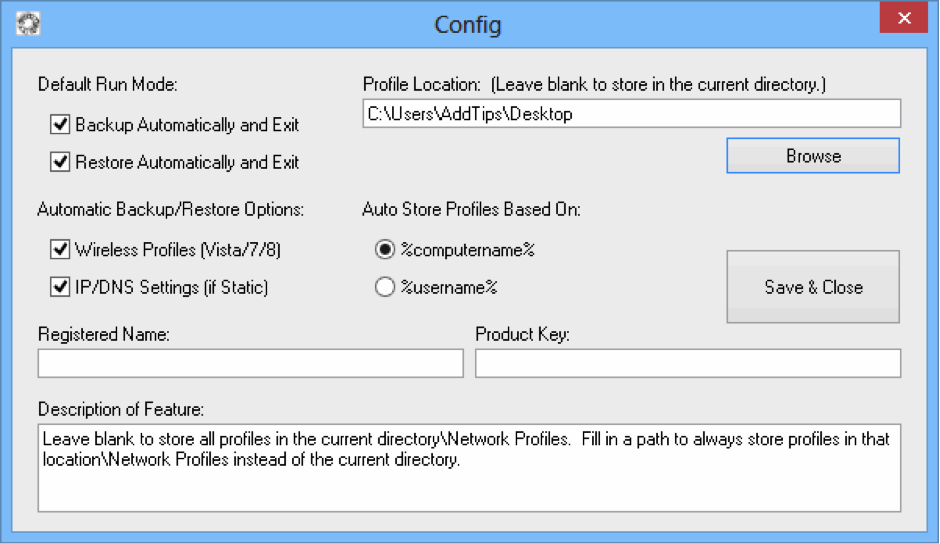Click the Wireless Profiles (Vista/7/8) label text

pyautogui.click(x=178, y=250)
